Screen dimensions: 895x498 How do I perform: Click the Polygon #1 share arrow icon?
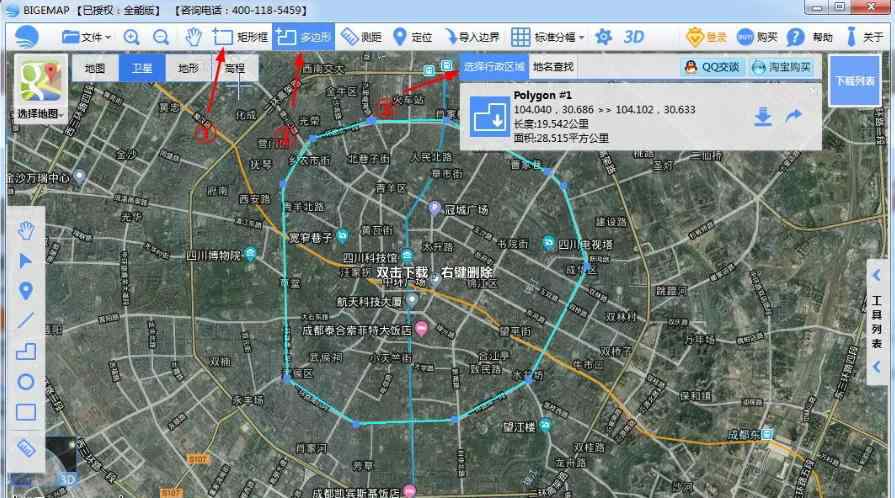pyautogui.click(x=794, y=117)
